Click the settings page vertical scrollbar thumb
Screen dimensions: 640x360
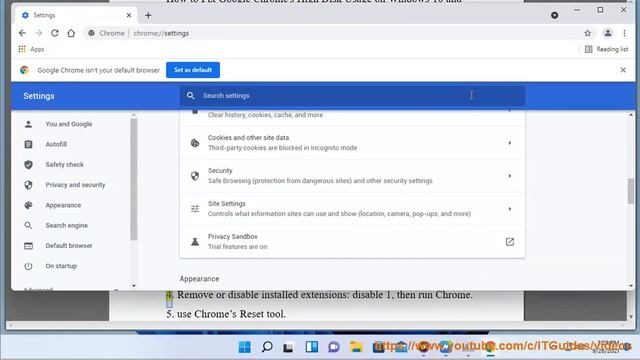(x=631, y=191)
